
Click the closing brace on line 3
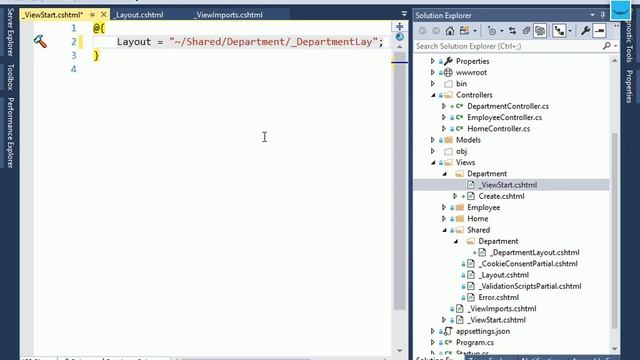96,55
